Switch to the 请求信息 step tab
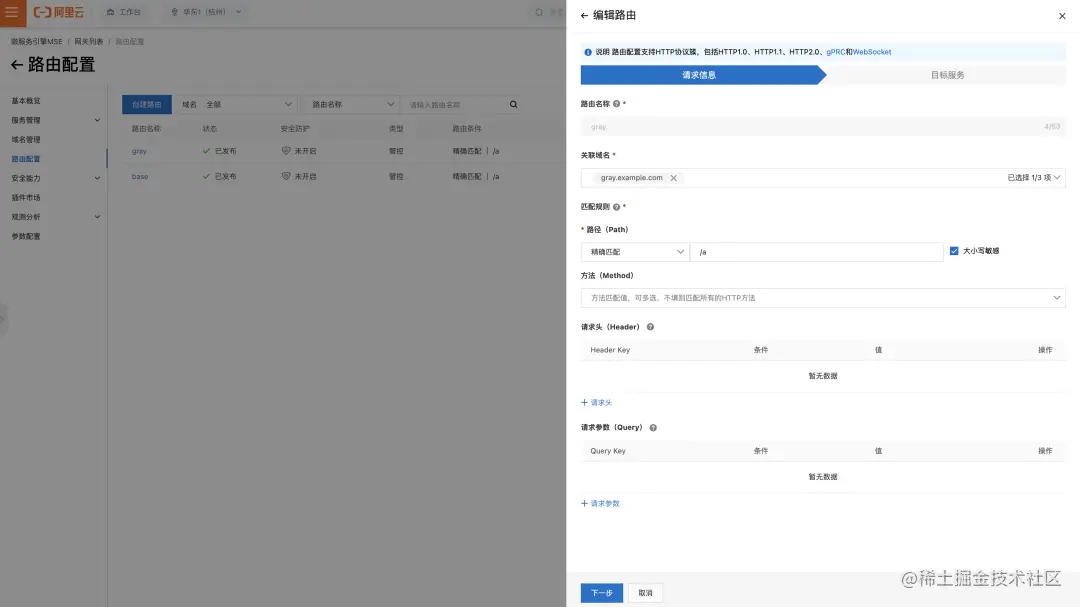 pos(700,75)
